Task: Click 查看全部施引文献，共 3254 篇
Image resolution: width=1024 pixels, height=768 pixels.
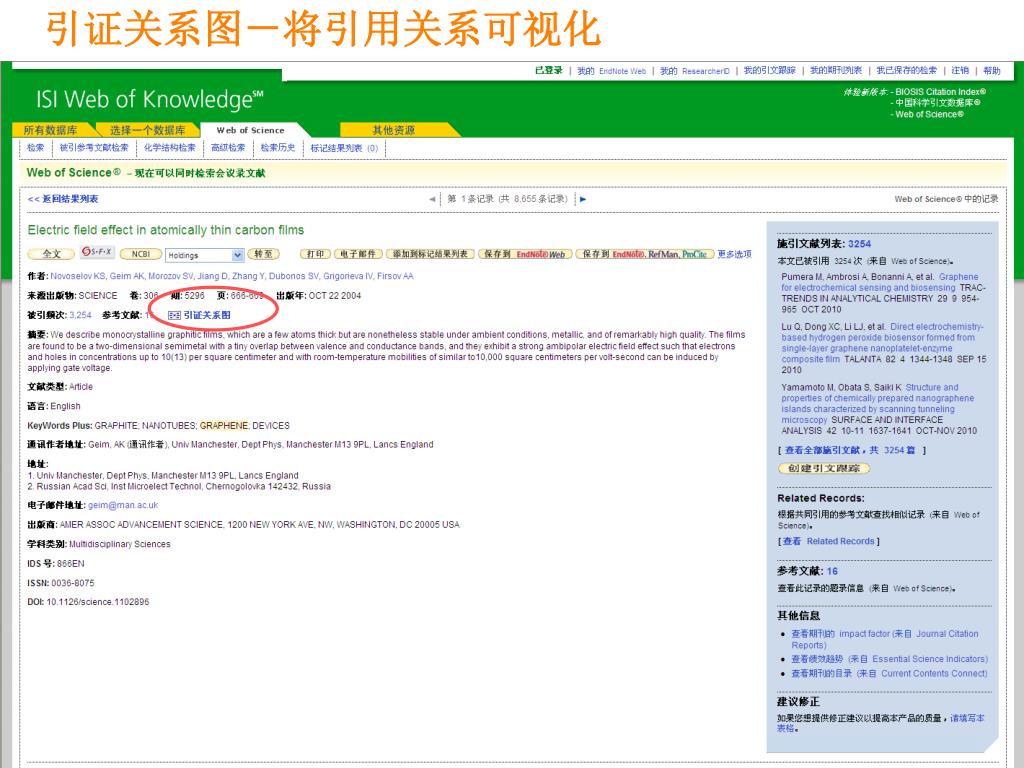Action: click(x=850, y=451)
